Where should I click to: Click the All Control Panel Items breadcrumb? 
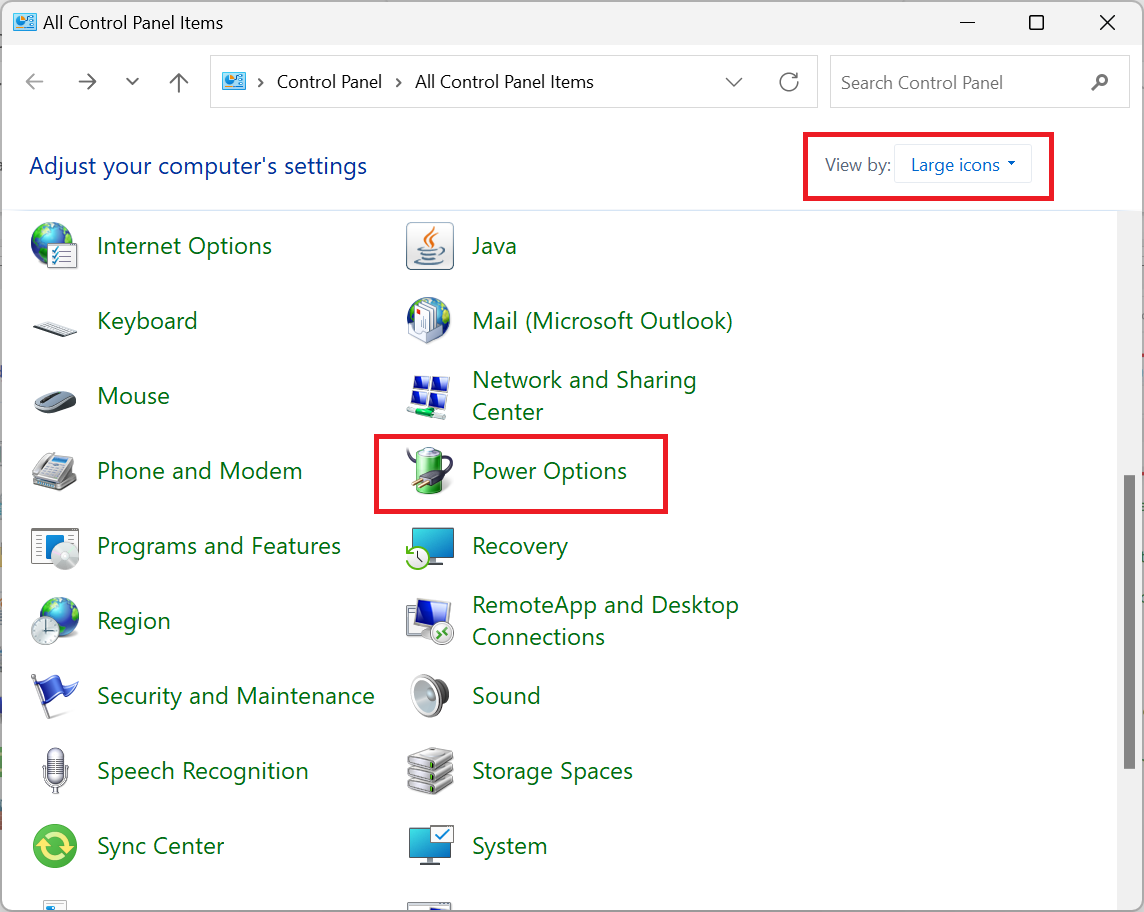[x=504, y=82]
